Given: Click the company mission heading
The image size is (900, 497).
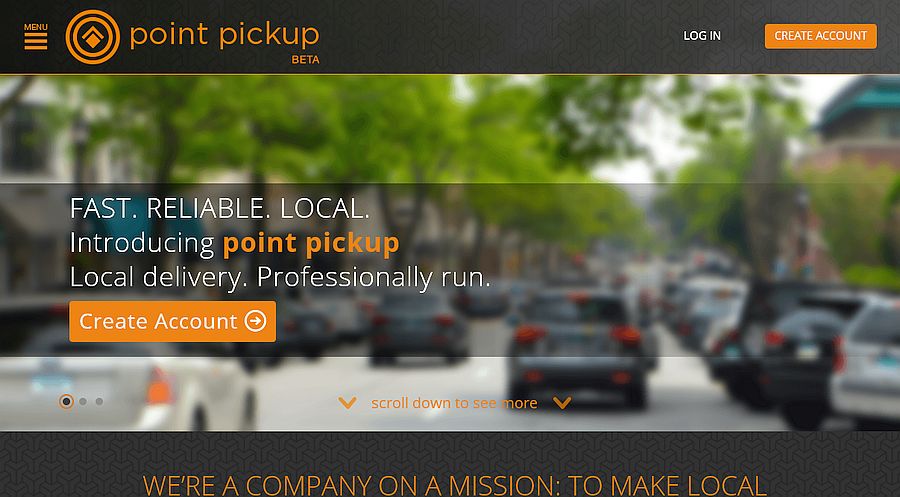Looking at the screenshot, I should point(455,486).
